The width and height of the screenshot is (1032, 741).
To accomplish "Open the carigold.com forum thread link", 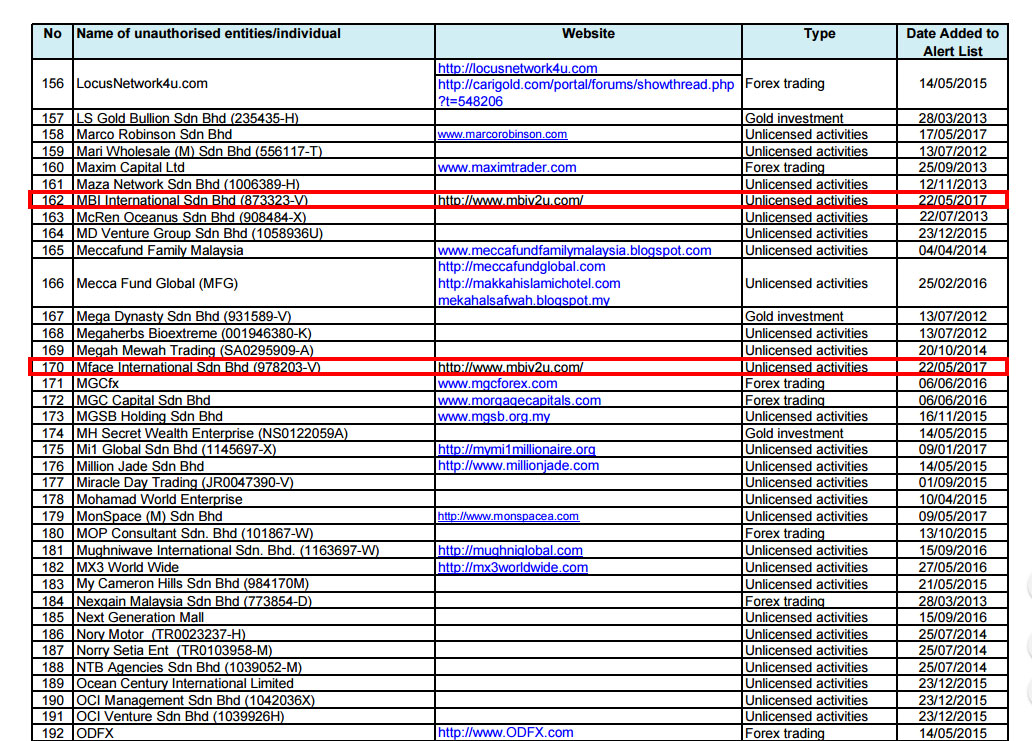I will click(x=585, y=85).
